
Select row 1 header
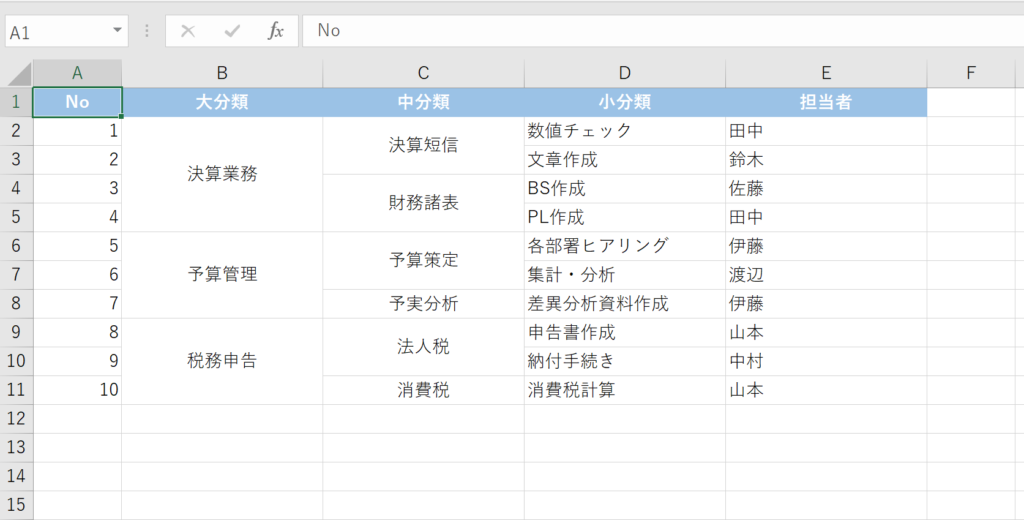16,102
